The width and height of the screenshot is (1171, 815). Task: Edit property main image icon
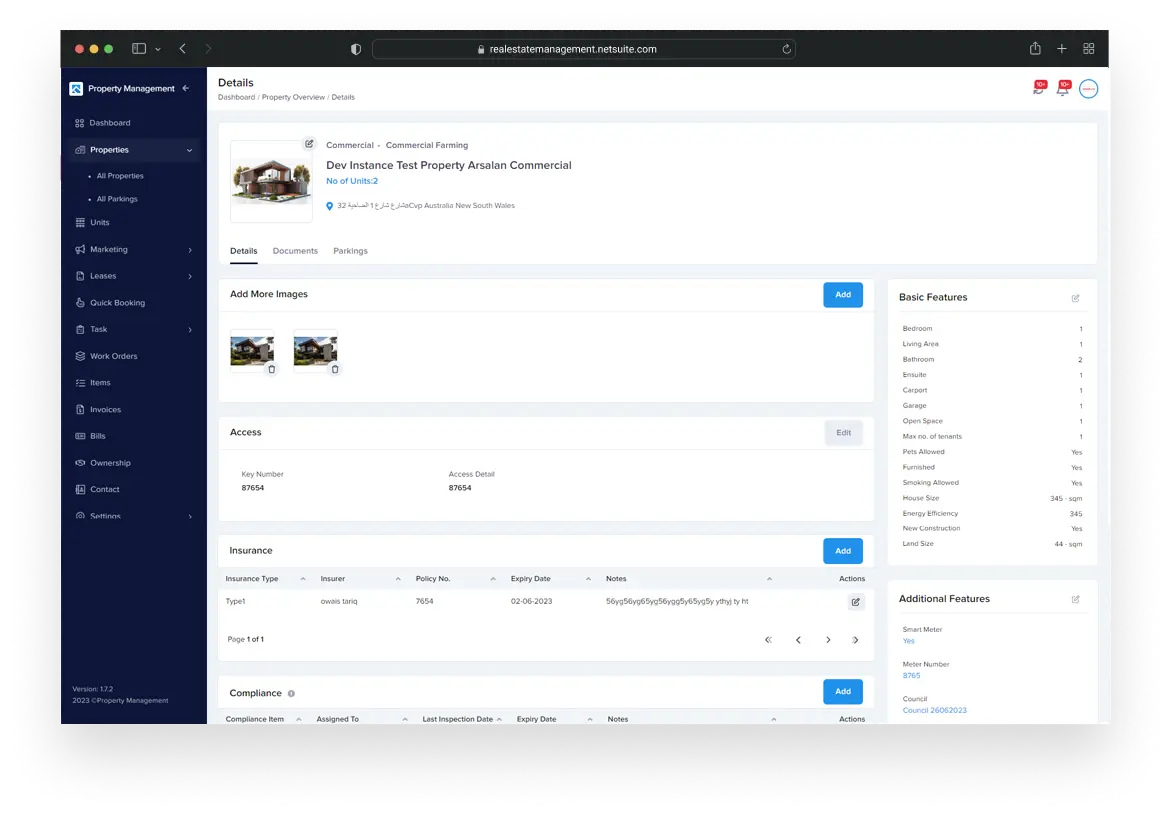[x=309, y=143]
